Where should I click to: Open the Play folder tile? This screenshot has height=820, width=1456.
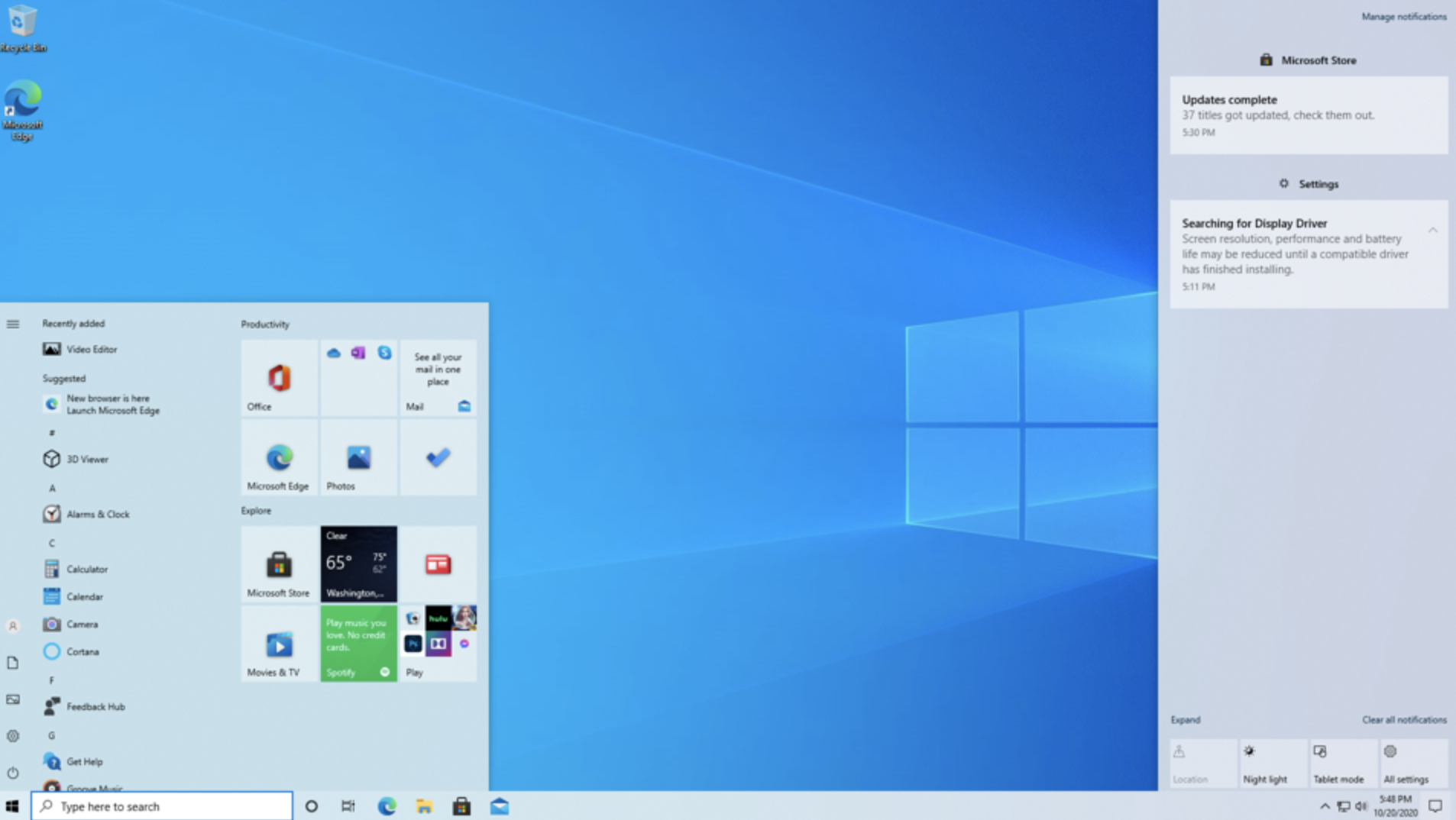click(438, 644)
